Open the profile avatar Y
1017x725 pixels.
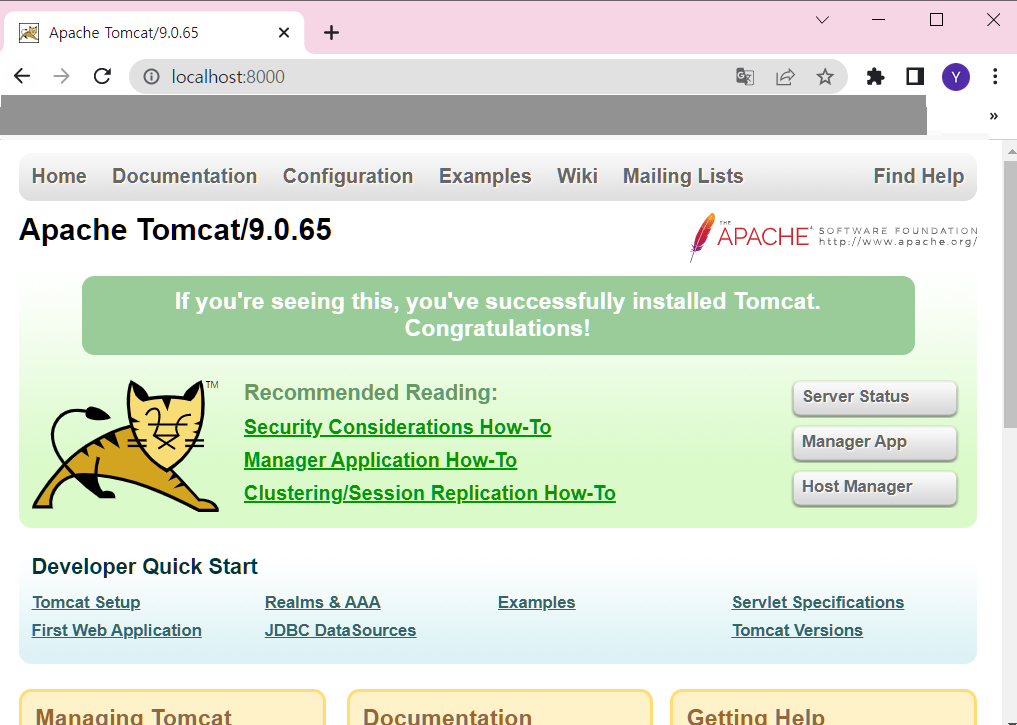955,77
